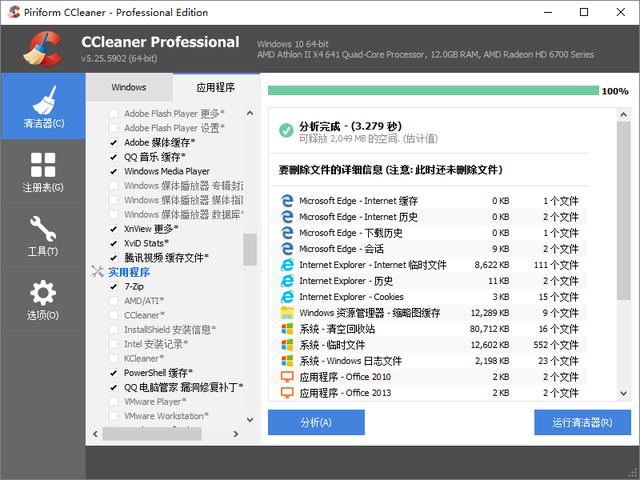
Task: Toggle QQ 电脑管家 漏洞修复补丁 checkbox
Action: 113,387
